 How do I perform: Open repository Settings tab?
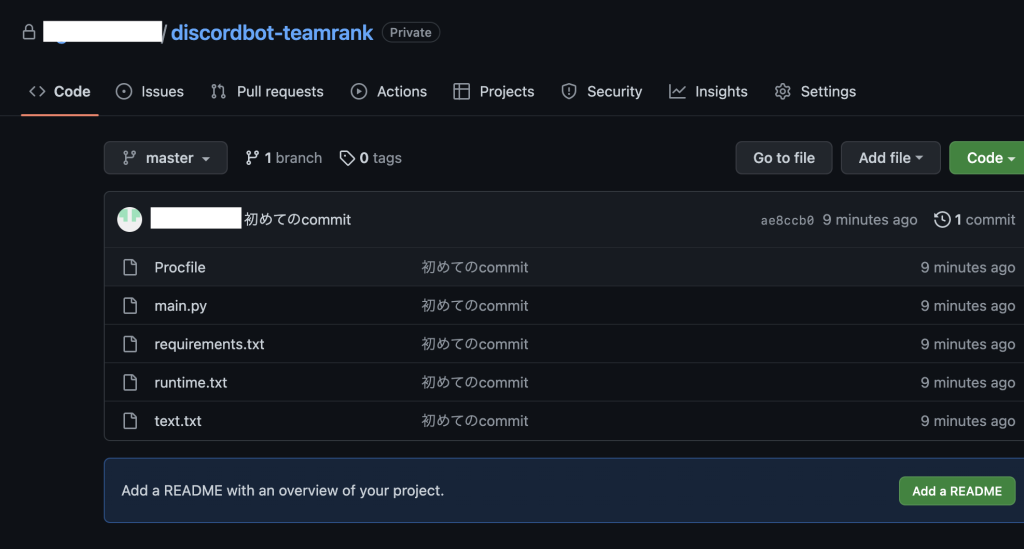pos(815,91)
